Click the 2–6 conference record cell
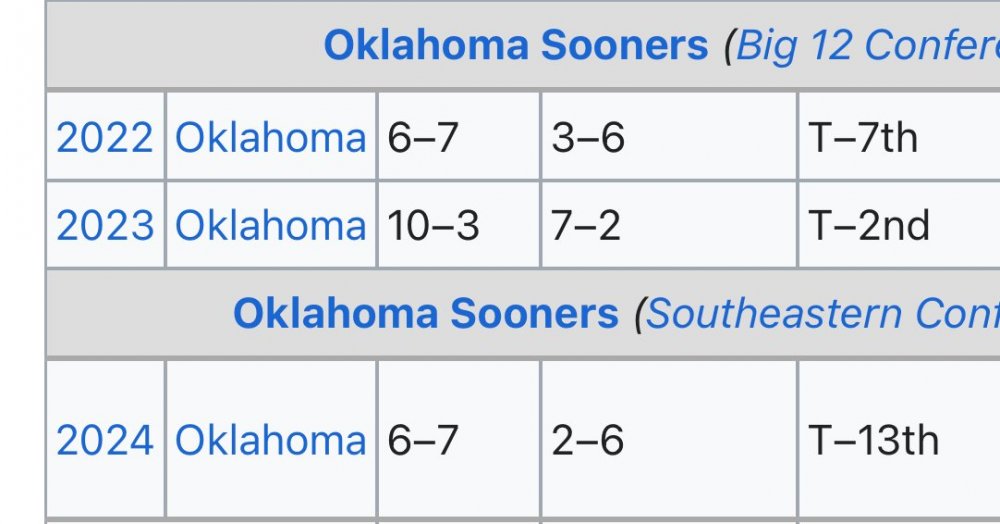Screen dimensions: 1000x524 (588, 440)
